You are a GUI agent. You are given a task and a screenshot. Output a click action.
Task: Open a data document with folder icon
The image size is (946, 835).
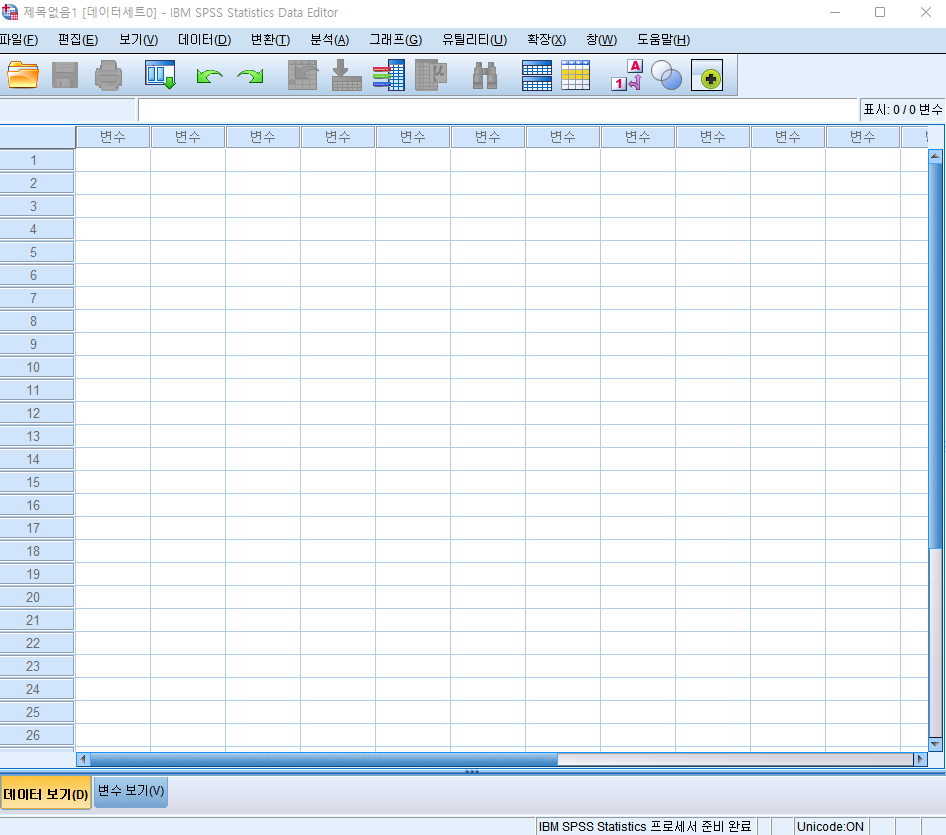pyautogui.click(x=23, y=75)
